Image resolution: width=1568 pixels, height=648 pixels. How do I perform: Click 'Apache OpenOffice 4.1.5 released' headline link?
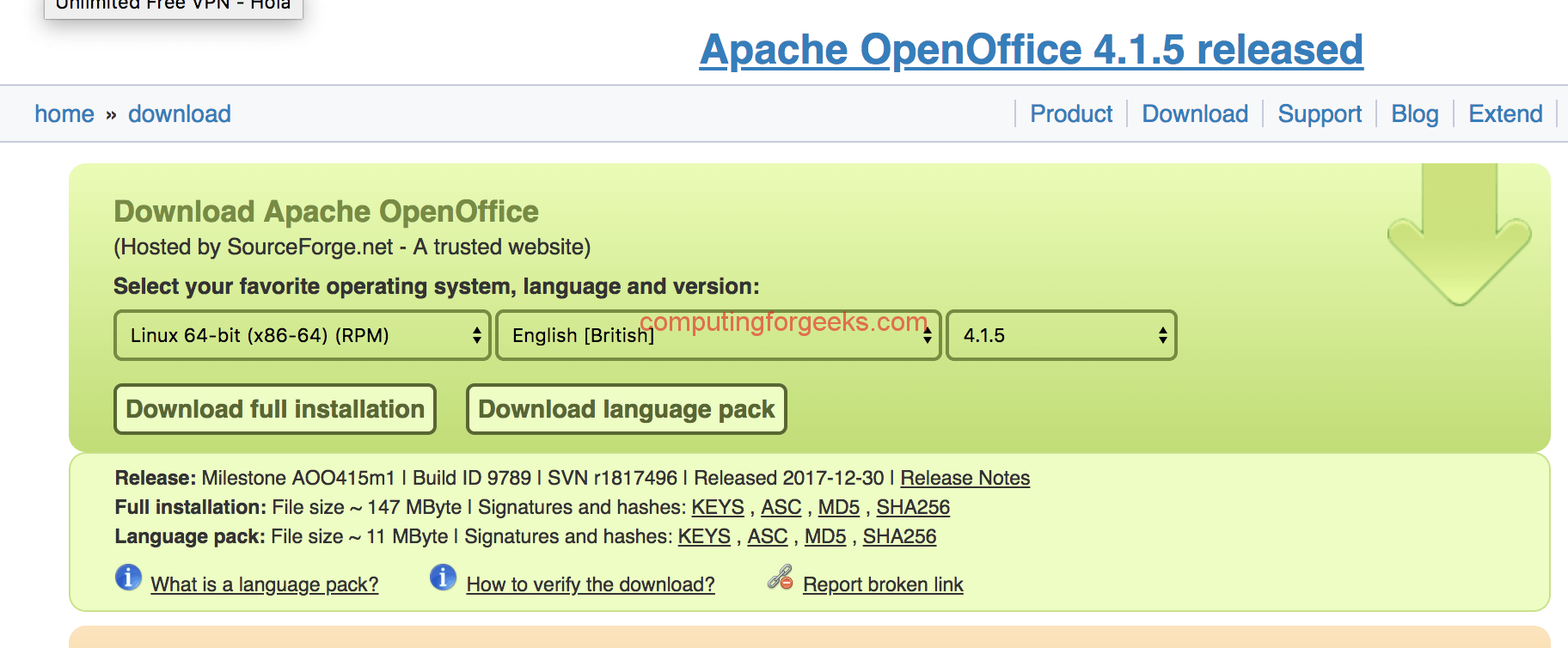click(x=1032, y=50)
